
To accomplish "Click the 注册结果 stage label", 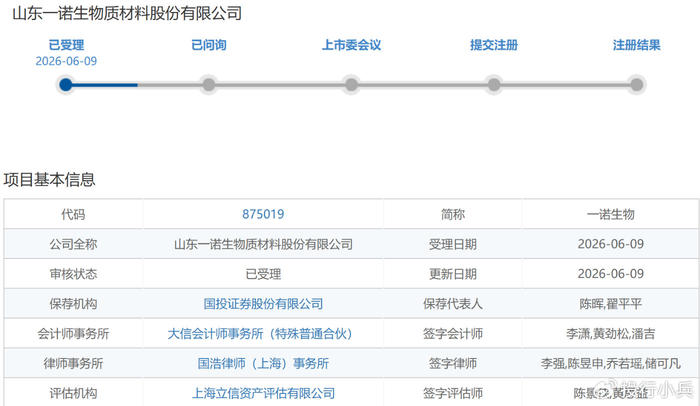I will click(x=637, y=45).
